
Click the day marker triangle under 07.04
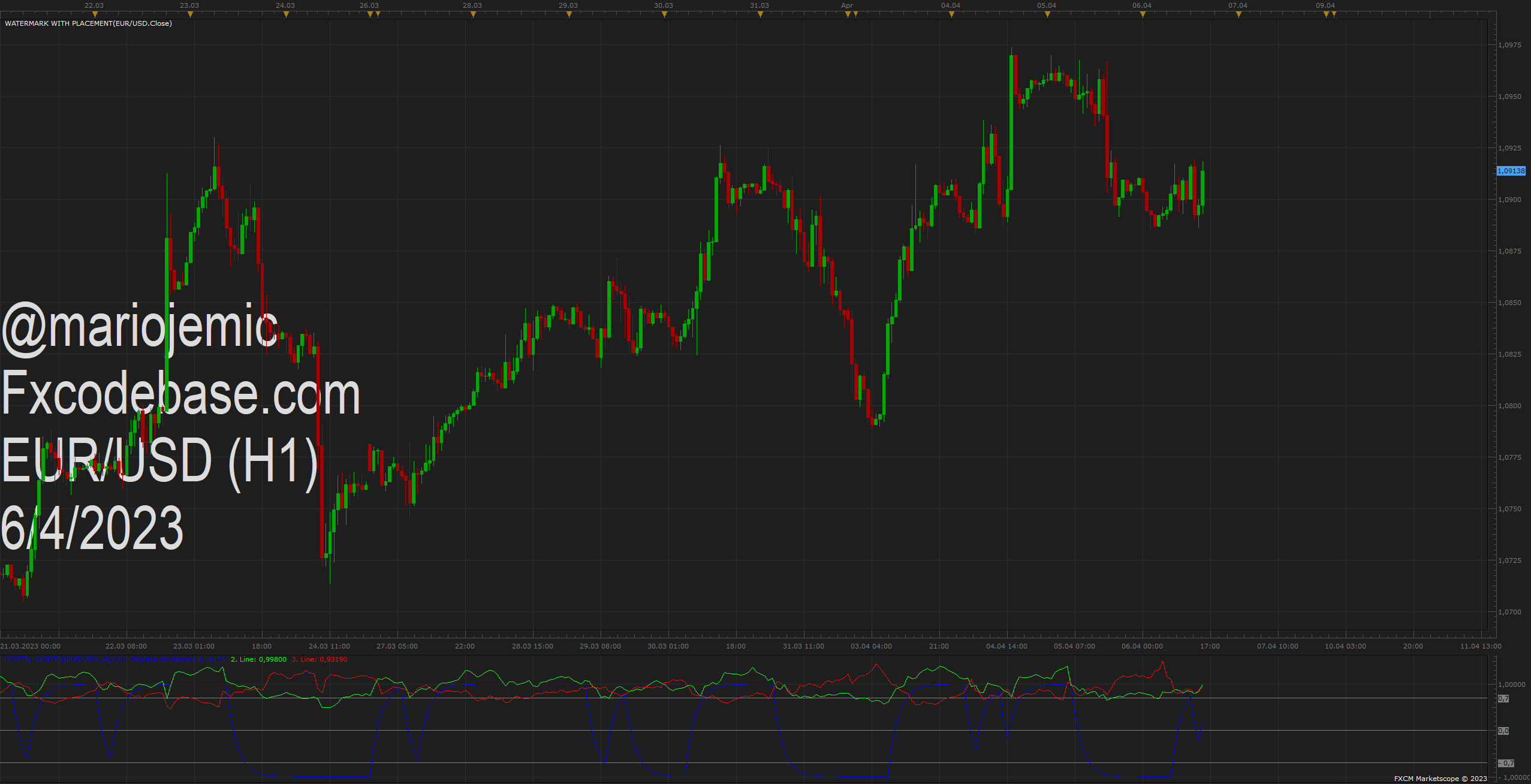coord(1238,14)
